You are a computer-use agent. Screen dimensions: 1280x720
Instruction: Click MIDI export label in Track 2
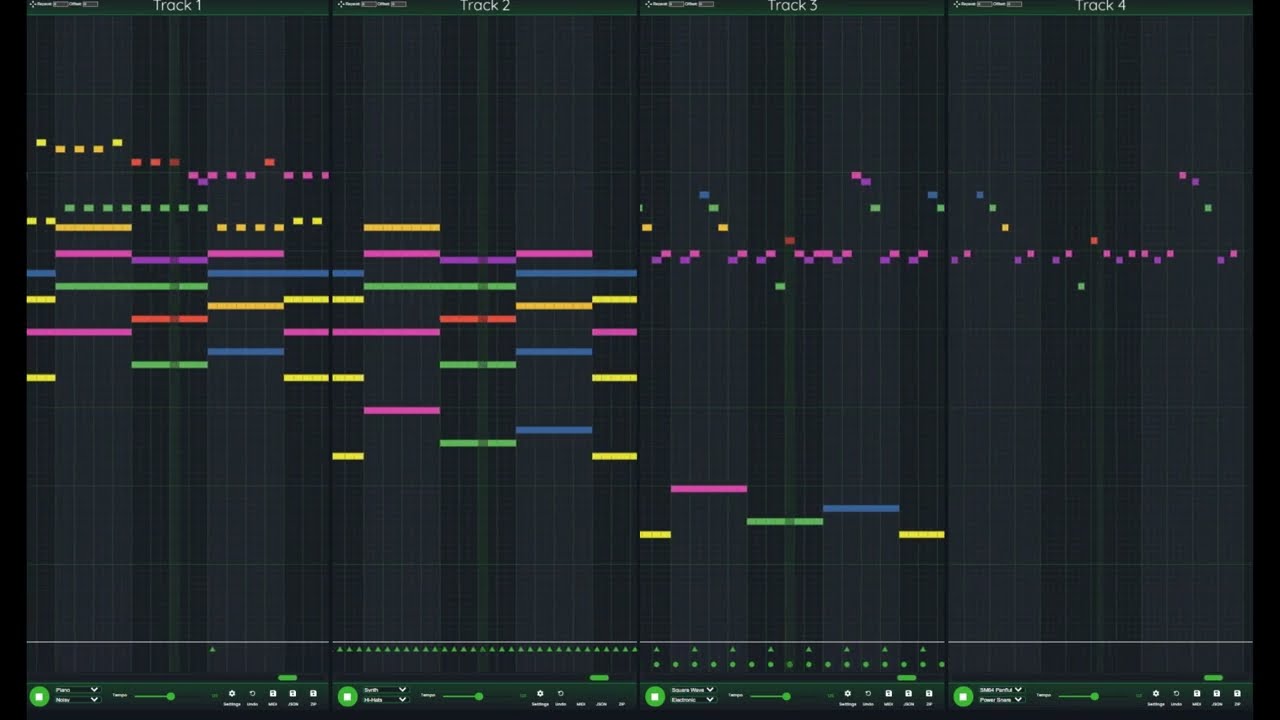[x=581, y=704]
